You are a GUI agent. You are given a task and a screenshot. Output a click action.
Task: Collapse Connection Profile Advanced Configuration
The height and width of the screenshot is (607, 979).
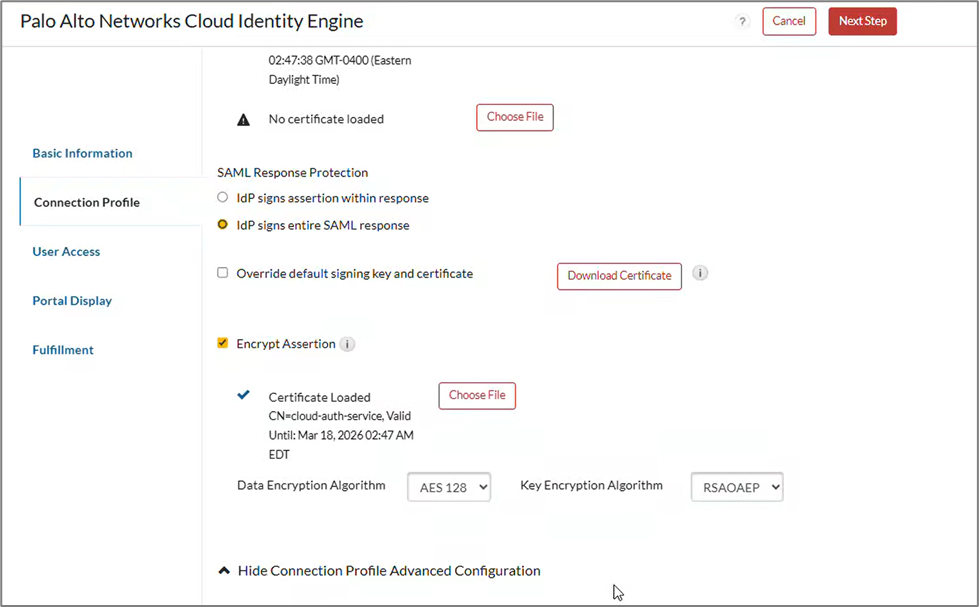pos(379,571)
